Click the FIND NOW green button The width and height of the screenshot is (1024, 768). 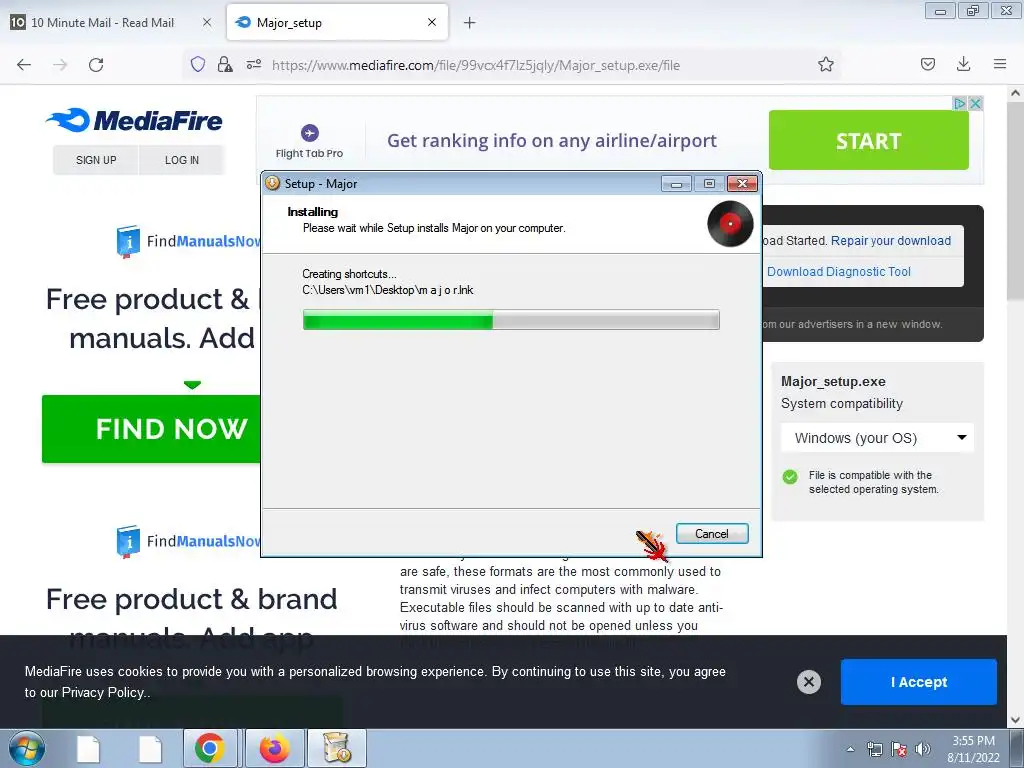click(x=152, y=429)
